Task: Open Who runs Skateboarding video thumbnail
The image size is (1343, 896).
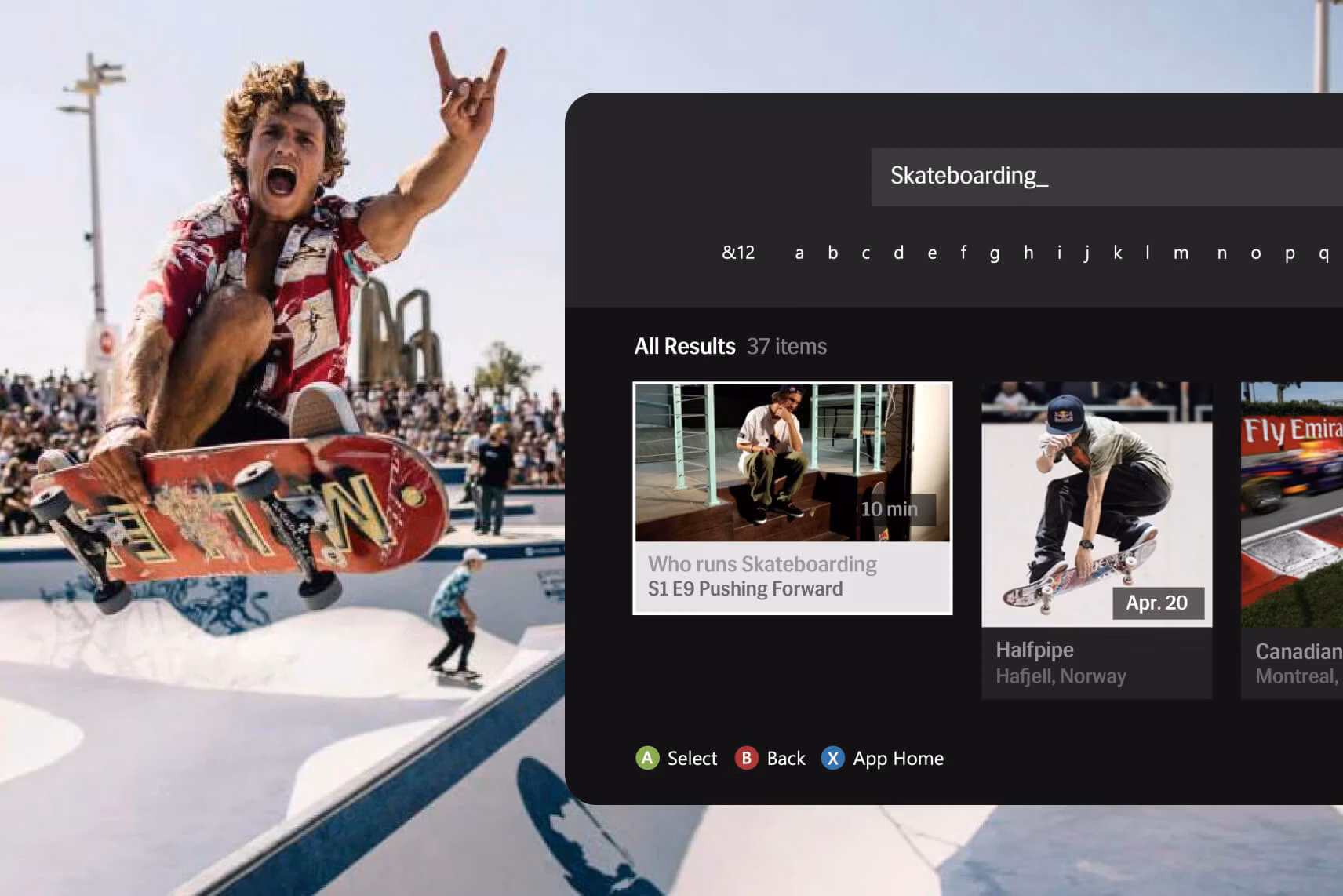Action: (792, 463)
